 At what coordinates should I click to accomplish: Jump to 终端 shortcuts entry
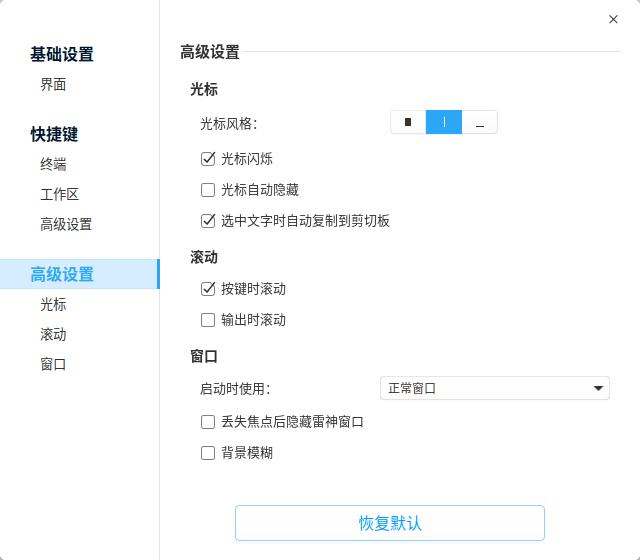53,164
